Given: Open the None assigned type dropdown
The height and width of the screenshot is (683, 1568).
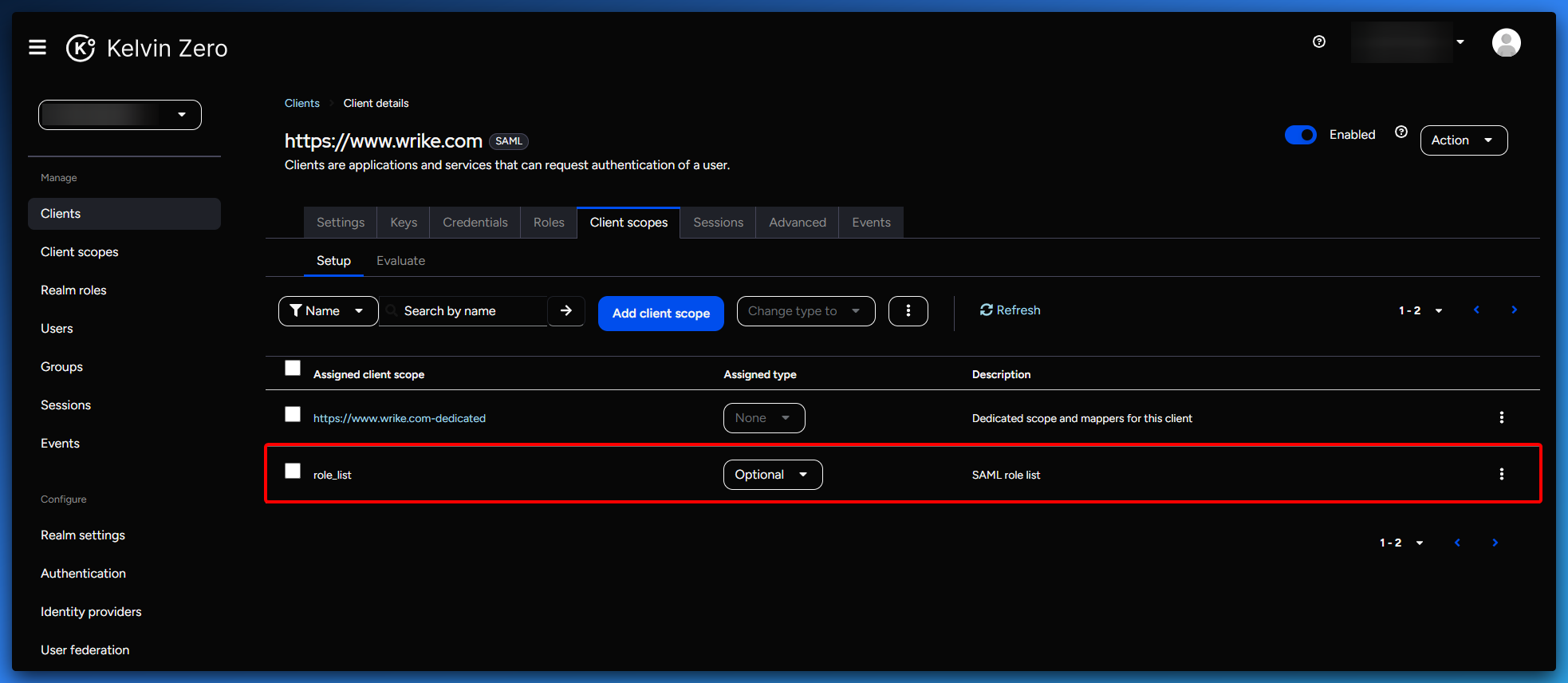Looking at the screenshot, I should click(x=764, y=418).
